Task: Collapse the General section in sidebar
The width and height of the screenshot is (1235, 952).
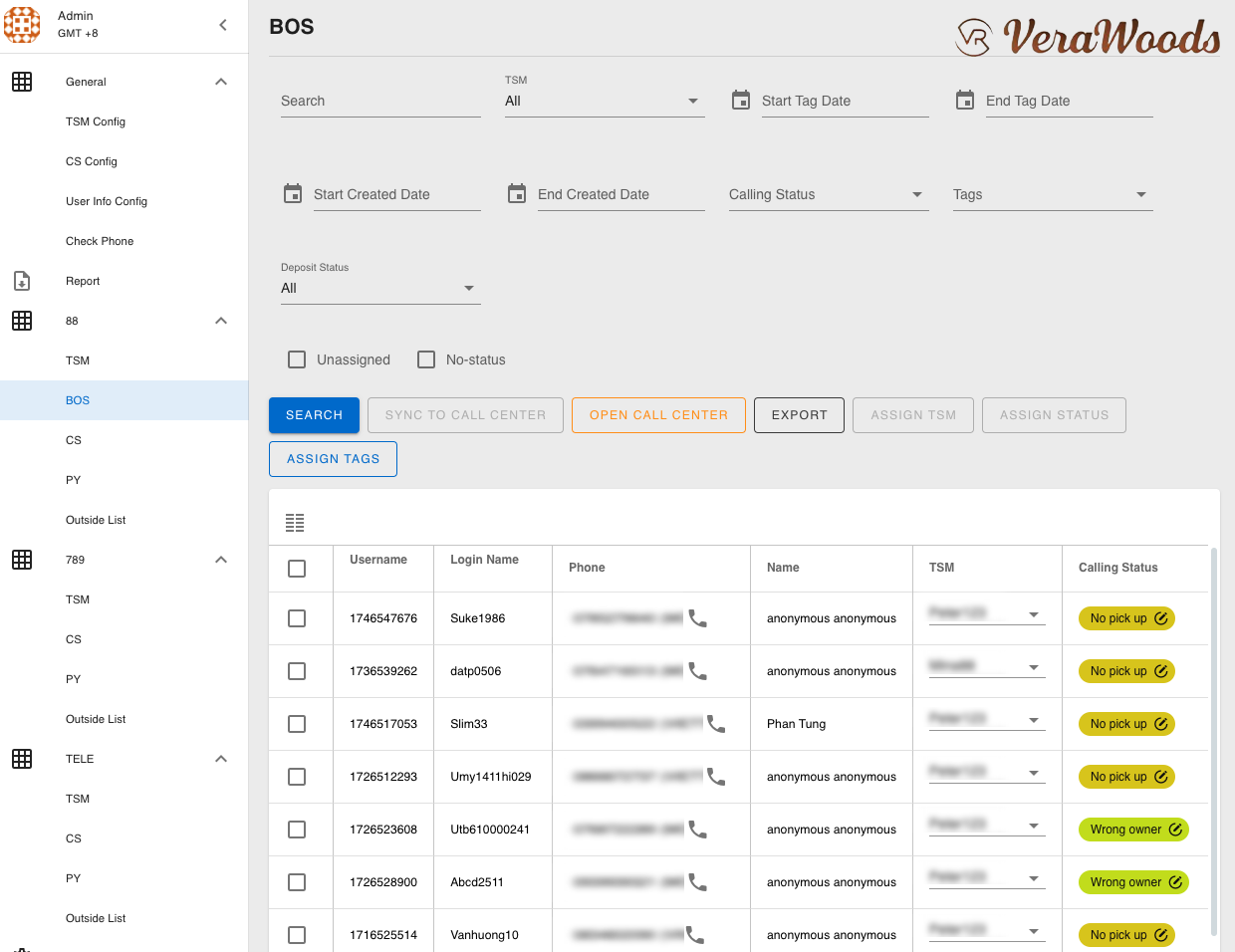Action: pos(221,82)
